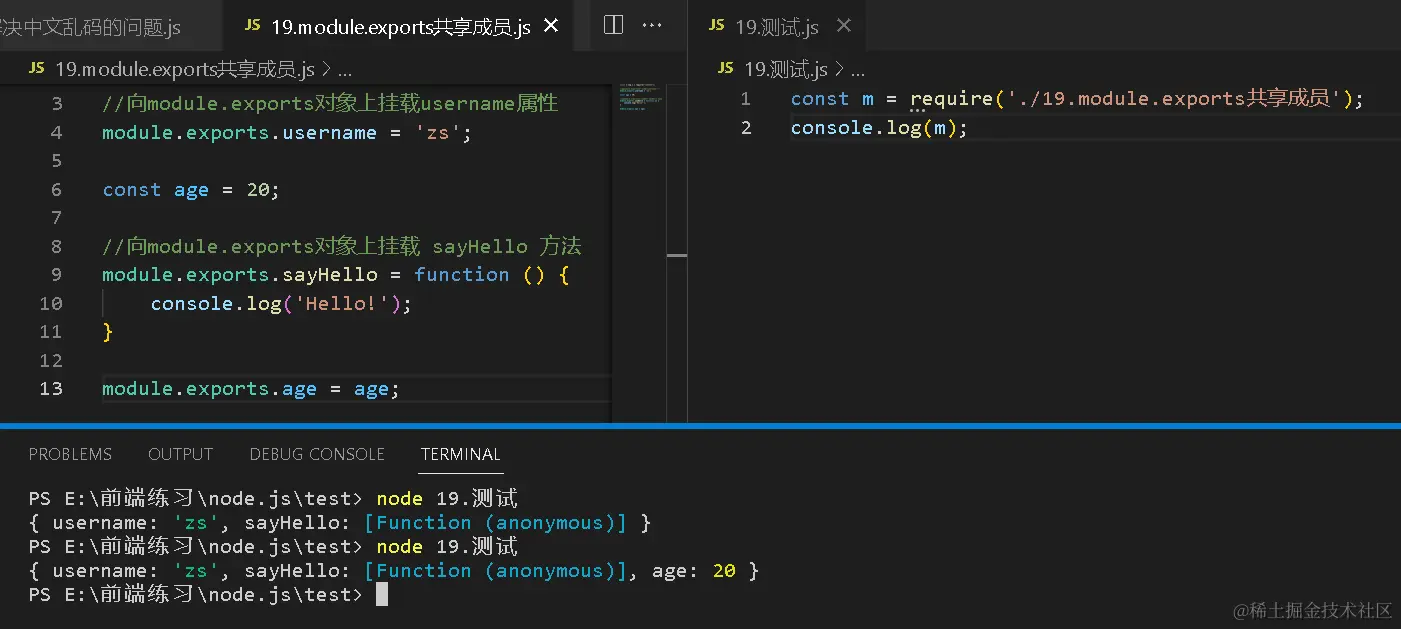Click the first 'node 19.测试' terminal command

coord(447,499)
